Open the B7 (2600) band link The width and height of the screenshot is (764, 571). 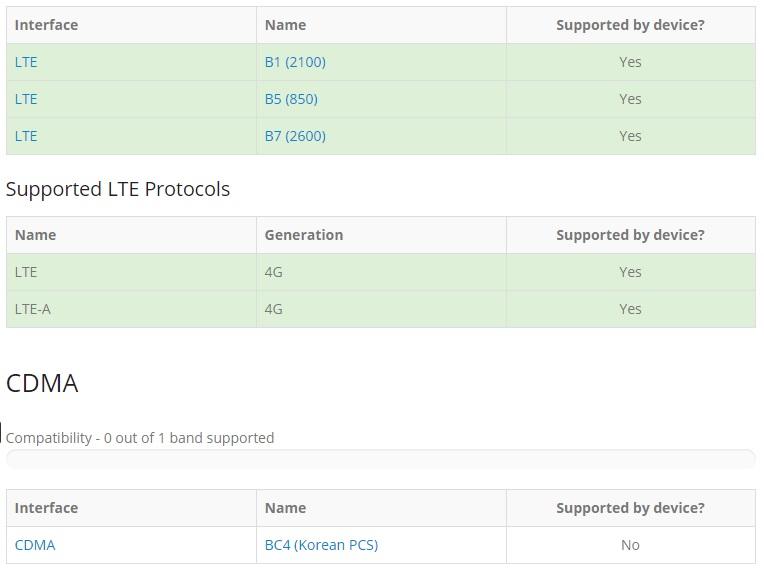[x=295, y=136]
